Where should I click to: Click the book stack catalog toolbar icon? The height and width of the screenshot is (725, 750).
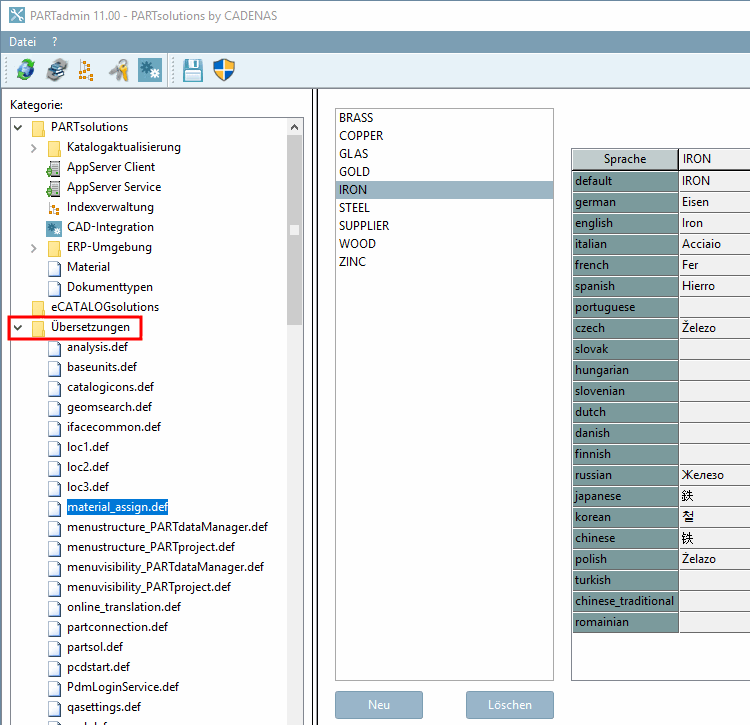click(x=56, y=69)
